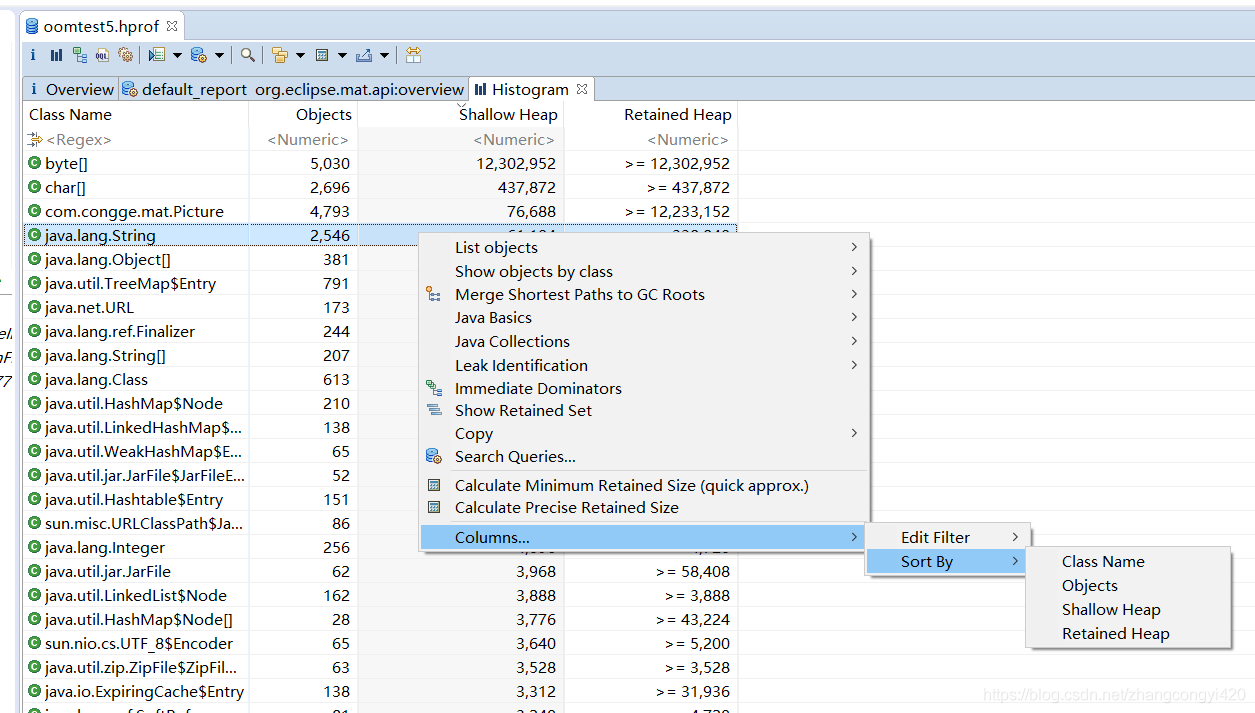
Task: Select the com.congge.mat.Picture row
Action: (134, 211)
